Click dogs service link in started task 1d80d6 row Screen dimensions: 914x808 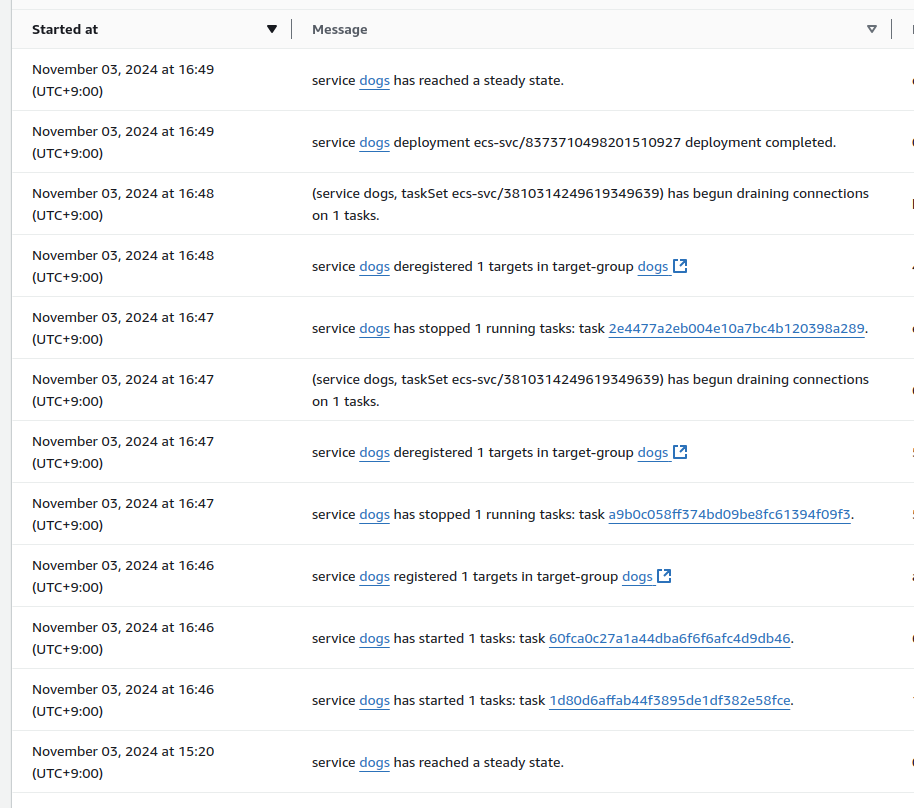374,700
